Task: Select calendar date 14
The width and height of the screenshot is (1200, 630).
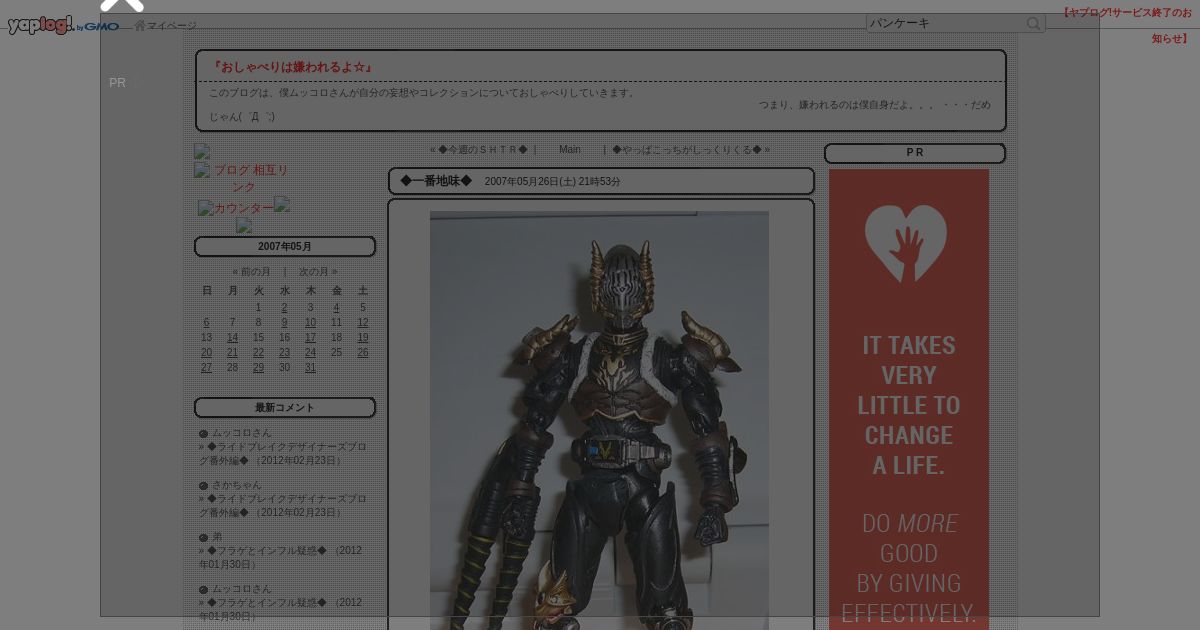Action: coord(232,338)
